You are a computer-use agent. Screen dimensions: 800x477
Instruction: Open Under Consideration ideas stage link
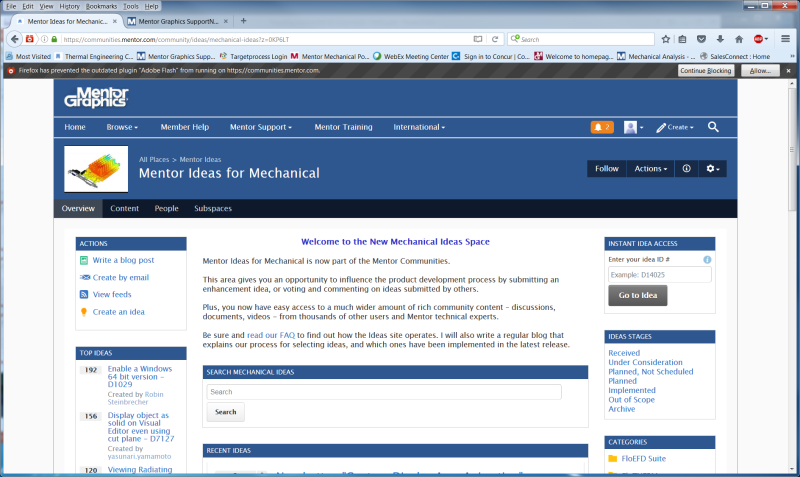[x=645, y=362]
